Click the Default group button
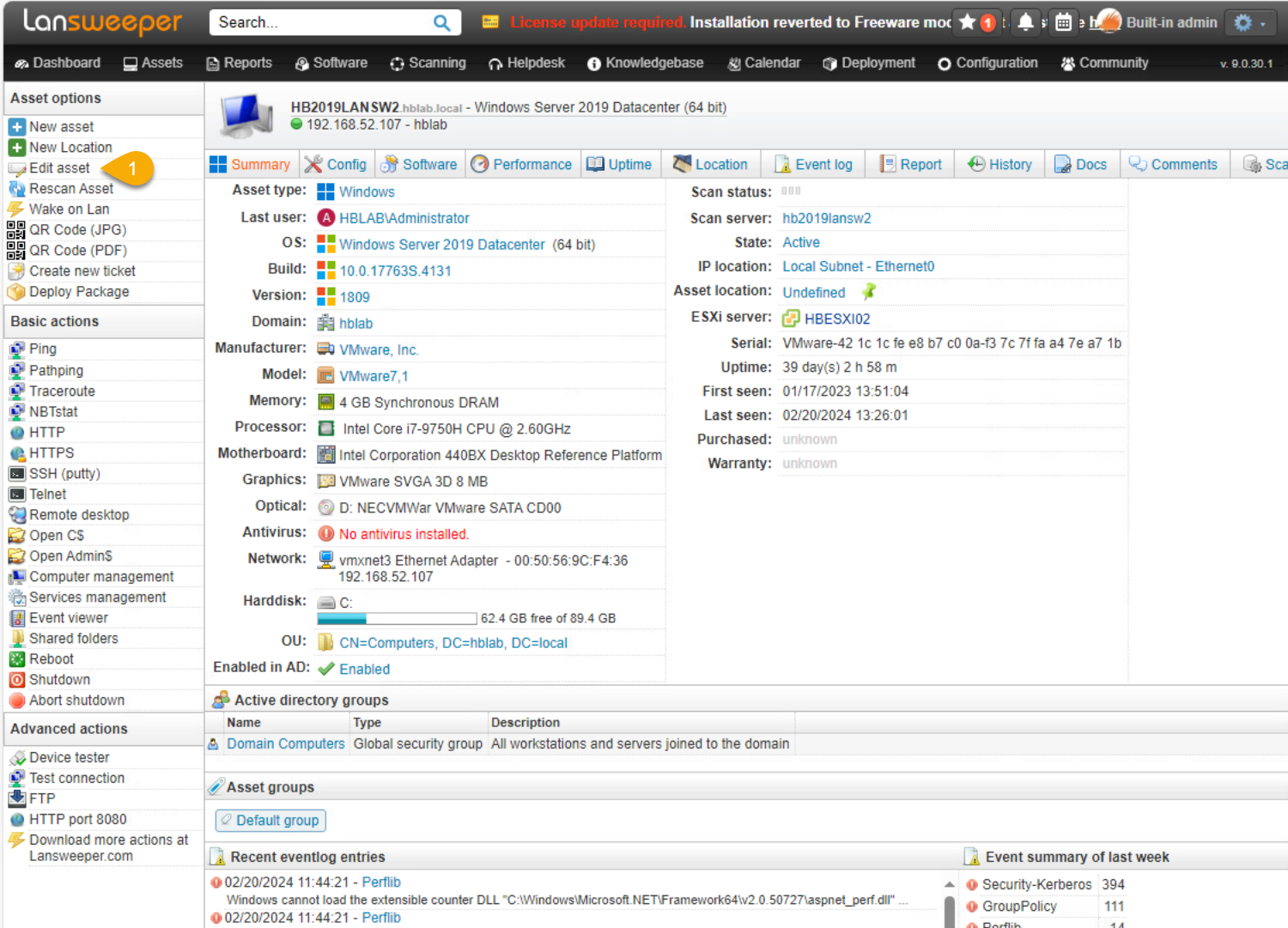Screen dimensions: 1288x928 pyautogui.click(x=270, y=821)
